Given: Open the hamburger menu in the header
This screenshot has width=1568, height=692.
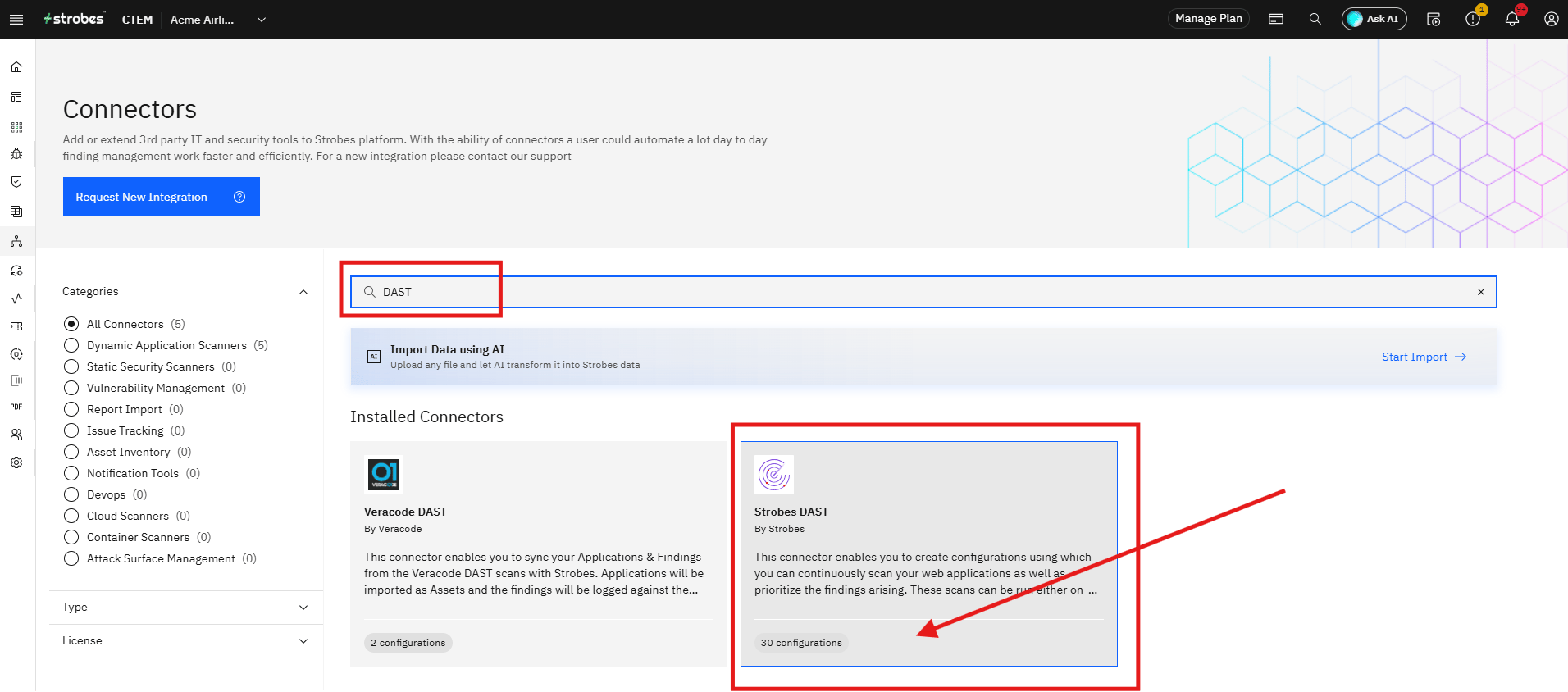Looking at the screenshot, I should (16, 20).
